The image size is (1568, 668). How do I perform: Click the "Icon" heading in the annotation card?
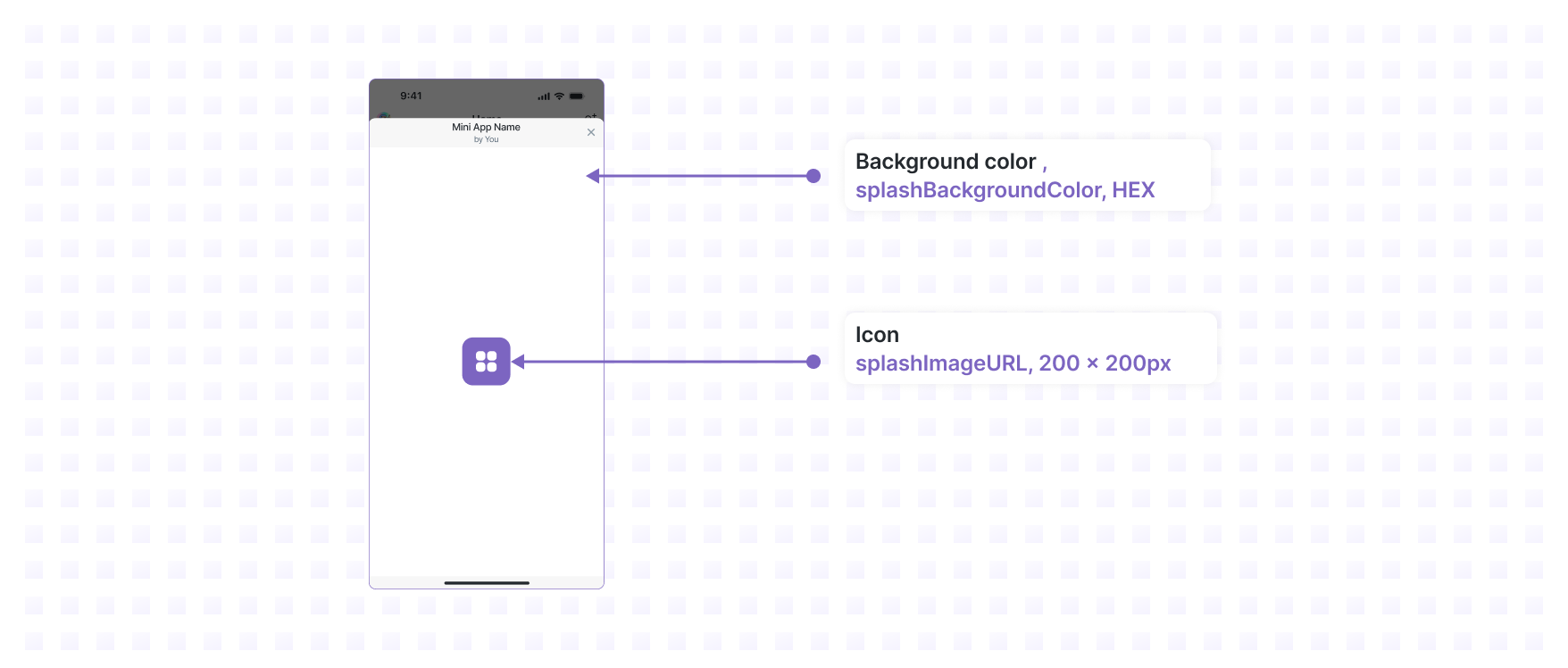[877, 335]
